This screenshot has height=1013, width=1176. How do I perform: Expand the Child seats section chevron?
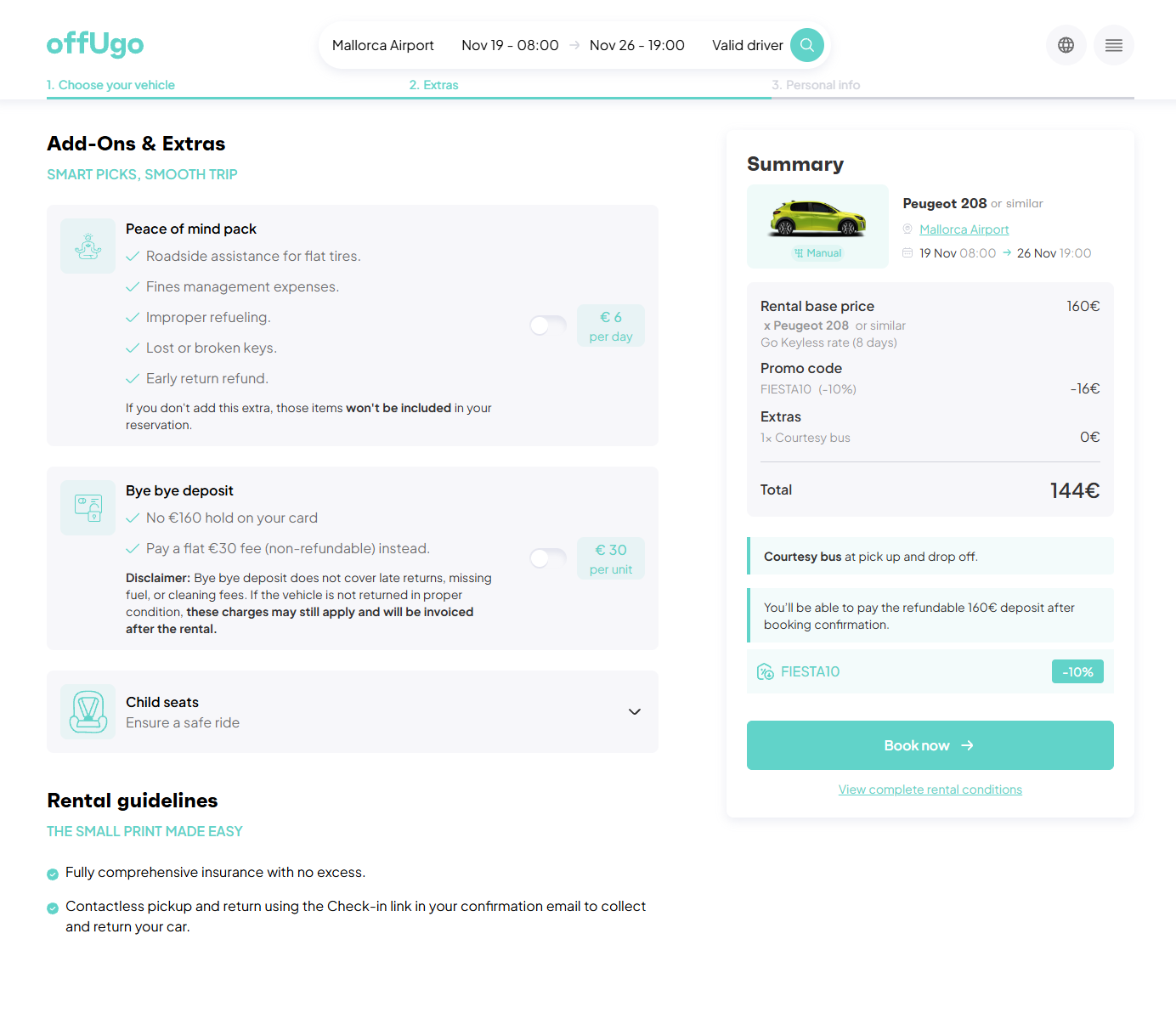point(634,712)
